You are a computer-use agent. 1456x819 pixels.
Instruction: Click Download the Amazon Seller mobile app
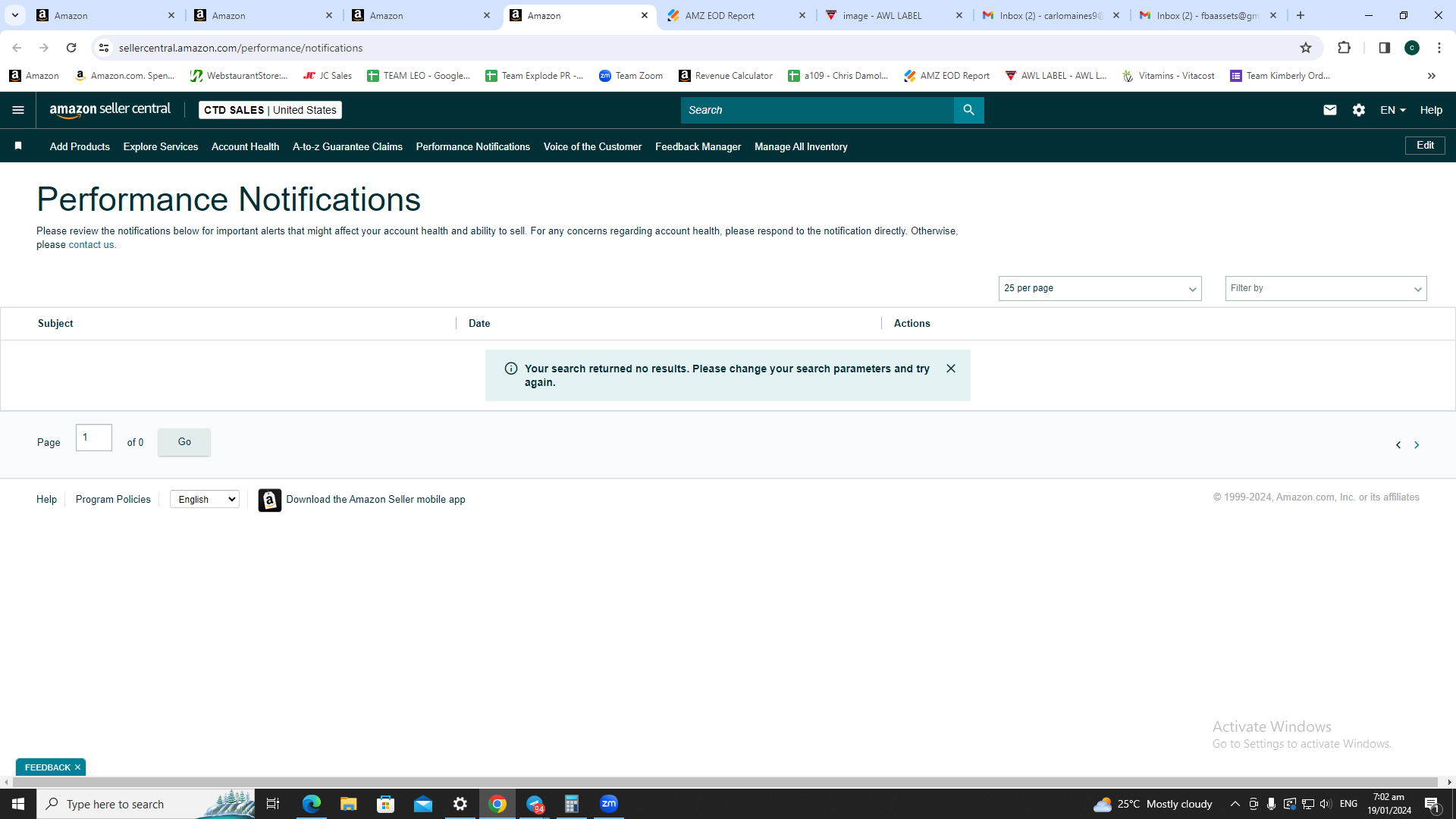click(375, 499)
